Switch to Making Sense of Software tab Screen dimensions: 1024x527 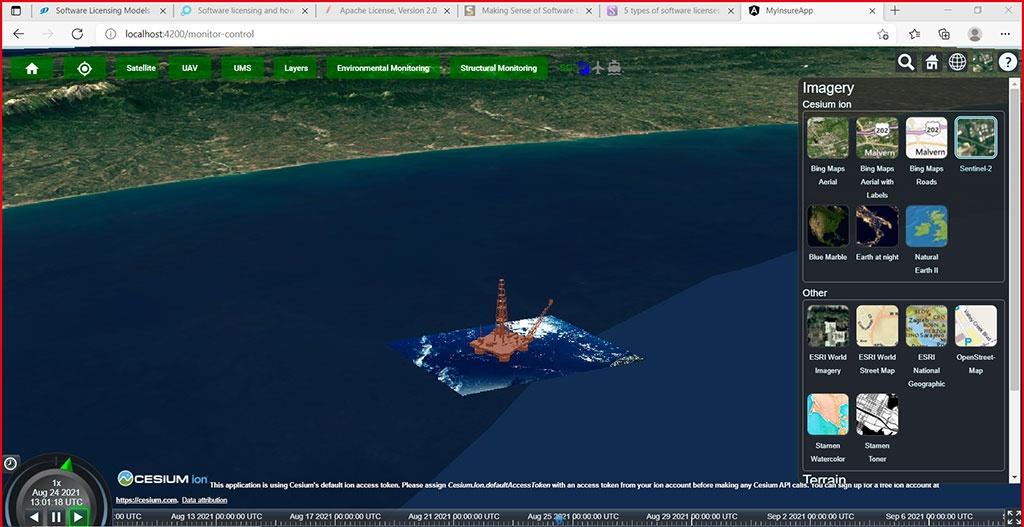pos(528,11)
